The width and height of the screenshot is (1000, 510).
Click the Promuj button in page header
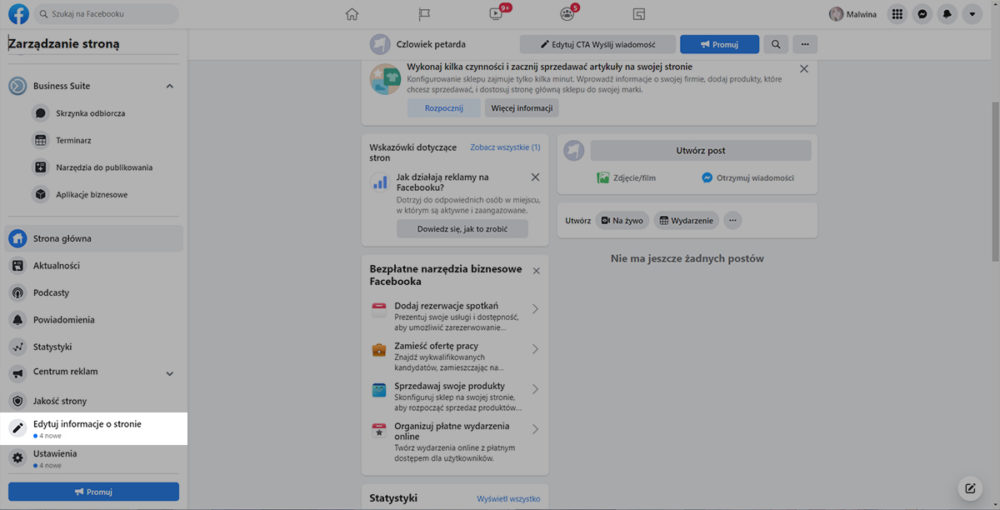tap(719, 45)
